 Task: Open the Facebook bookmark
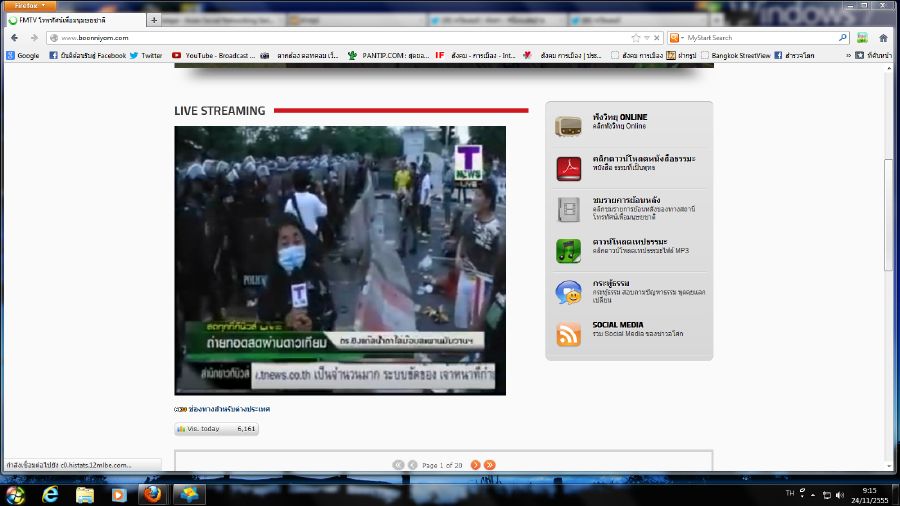pos(87,56)
